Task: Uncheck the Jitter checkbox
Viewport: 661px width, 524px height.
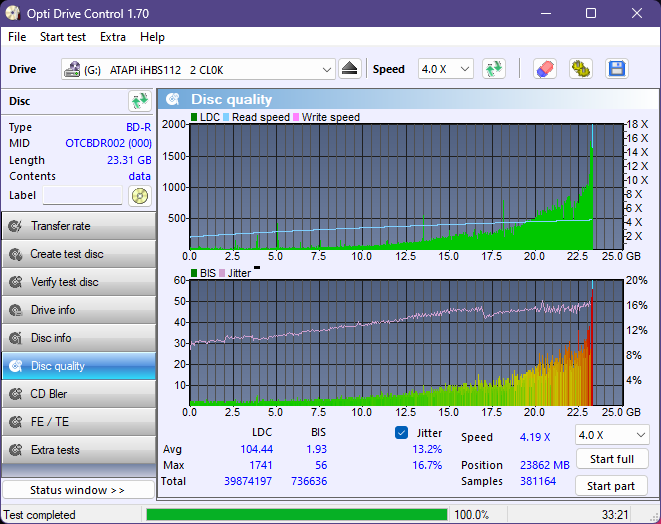Action: tap(401, 433)
